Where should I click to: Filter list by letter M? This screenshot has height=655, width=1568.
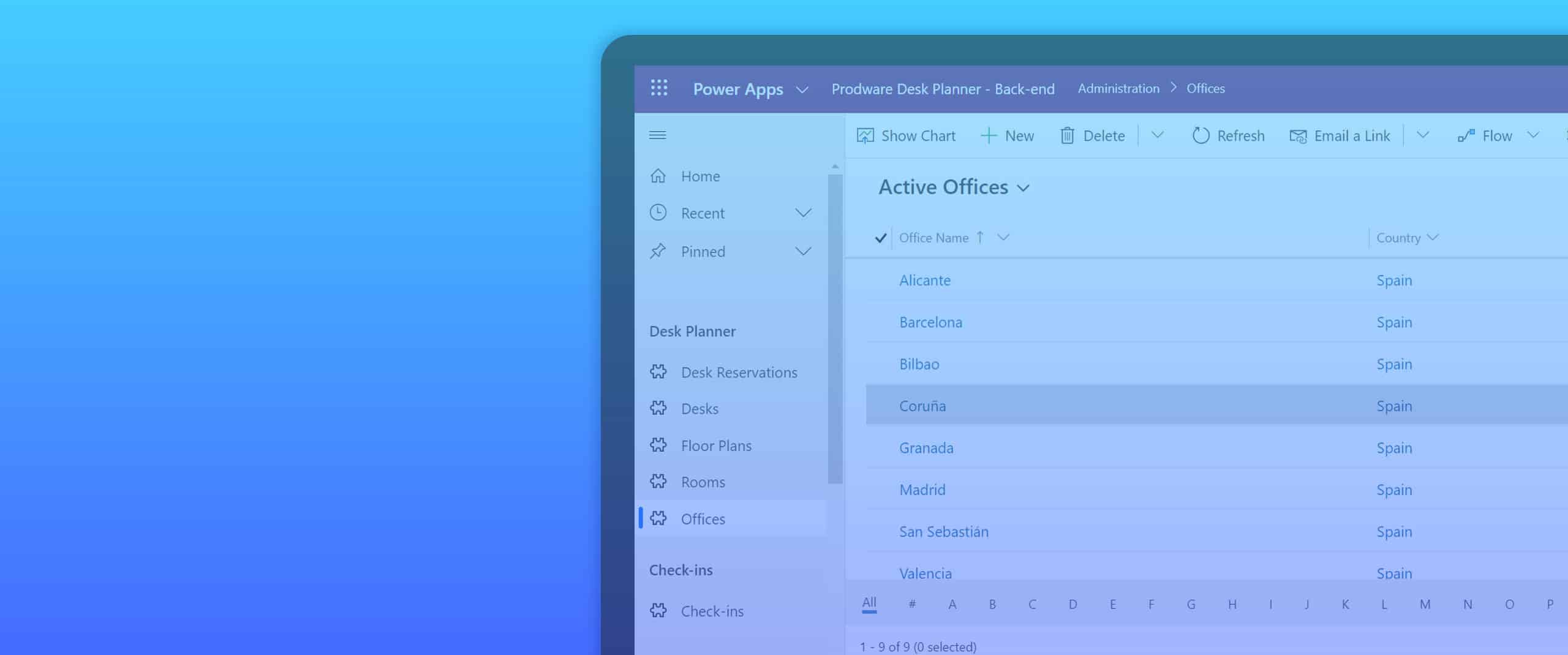coord(1425,604)
